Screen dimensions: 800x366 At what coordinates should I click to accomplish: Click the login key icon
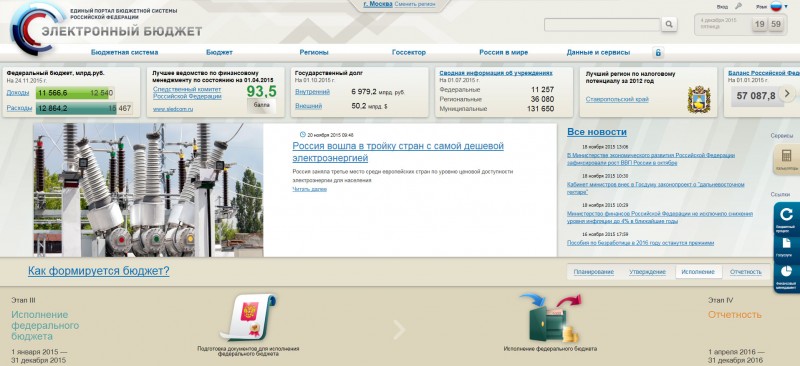[x=738, y=7]
